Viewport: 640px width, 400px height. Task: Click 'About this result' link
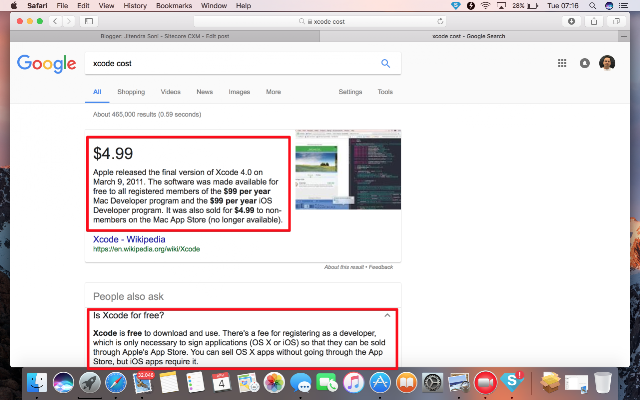[344, 267]
